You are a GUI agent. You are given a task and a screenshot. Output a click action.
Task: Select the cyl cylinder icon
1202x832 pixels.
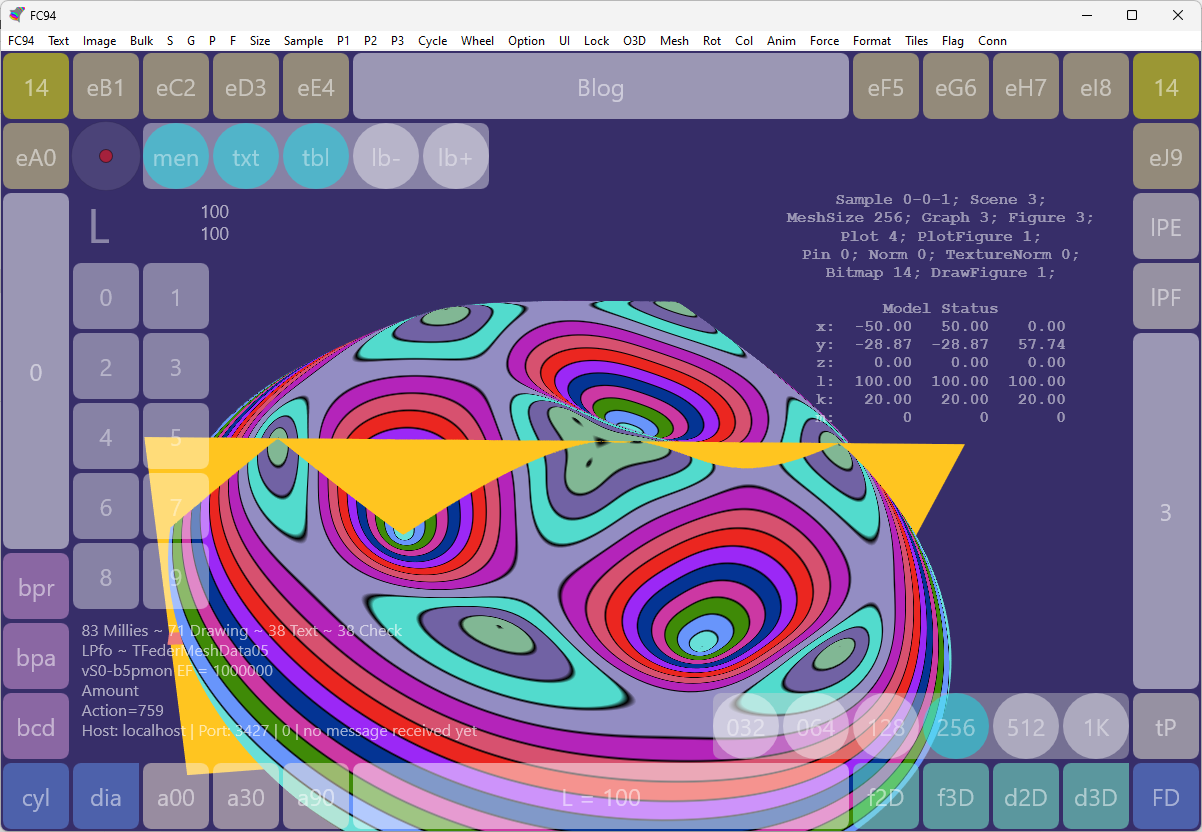pyautogui.click(x=36, y=797)
